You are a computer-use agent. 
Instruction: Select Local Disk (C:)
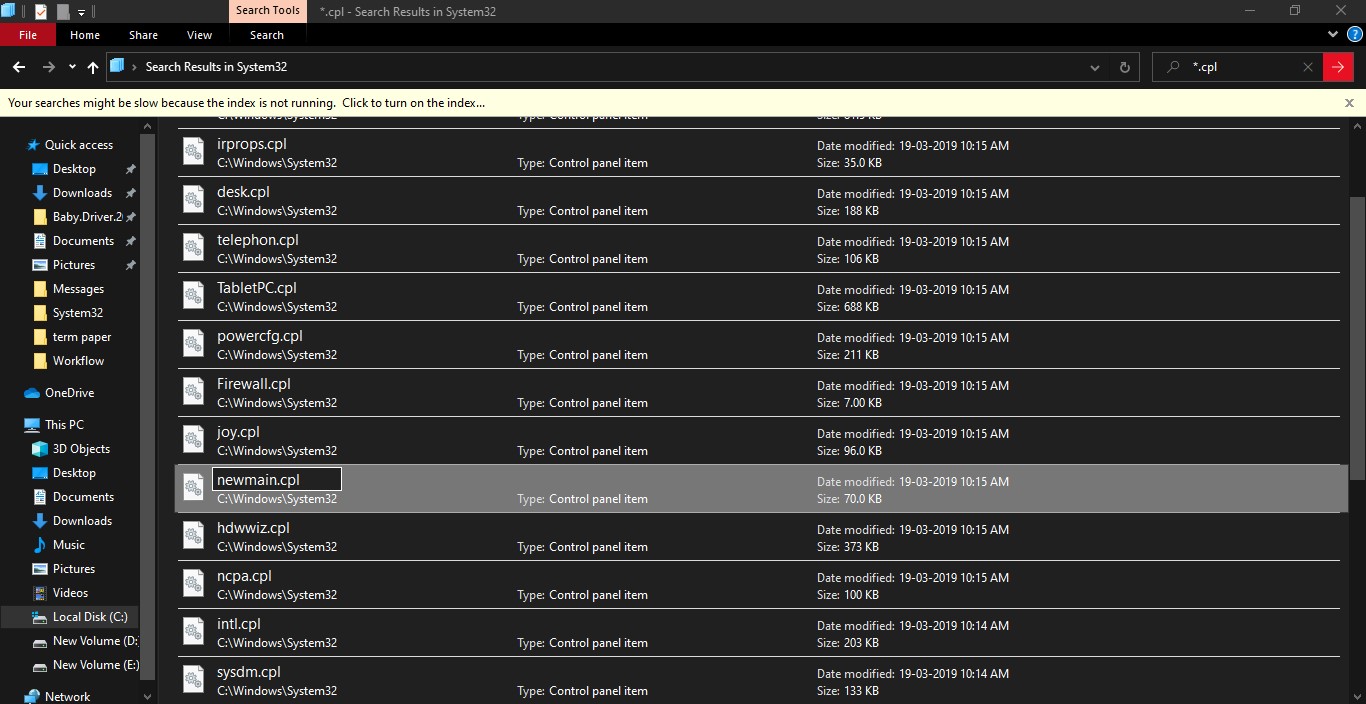[90, 617]
